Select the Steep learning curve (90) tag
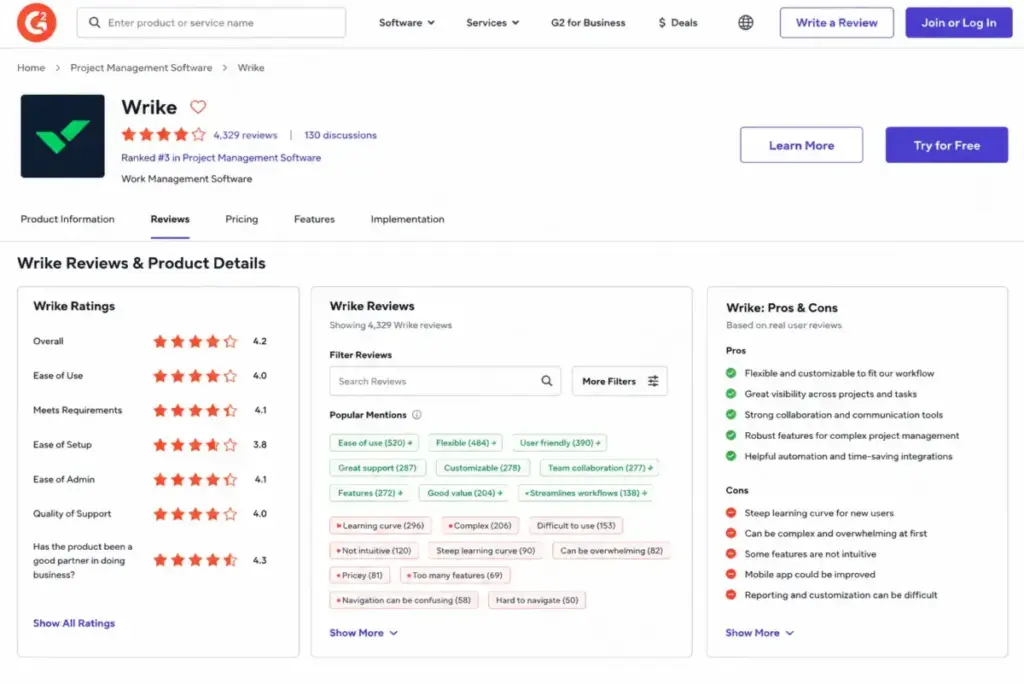Image resolution: width=1024 pixels, height=684 pixels. click(x=485, y=551)
